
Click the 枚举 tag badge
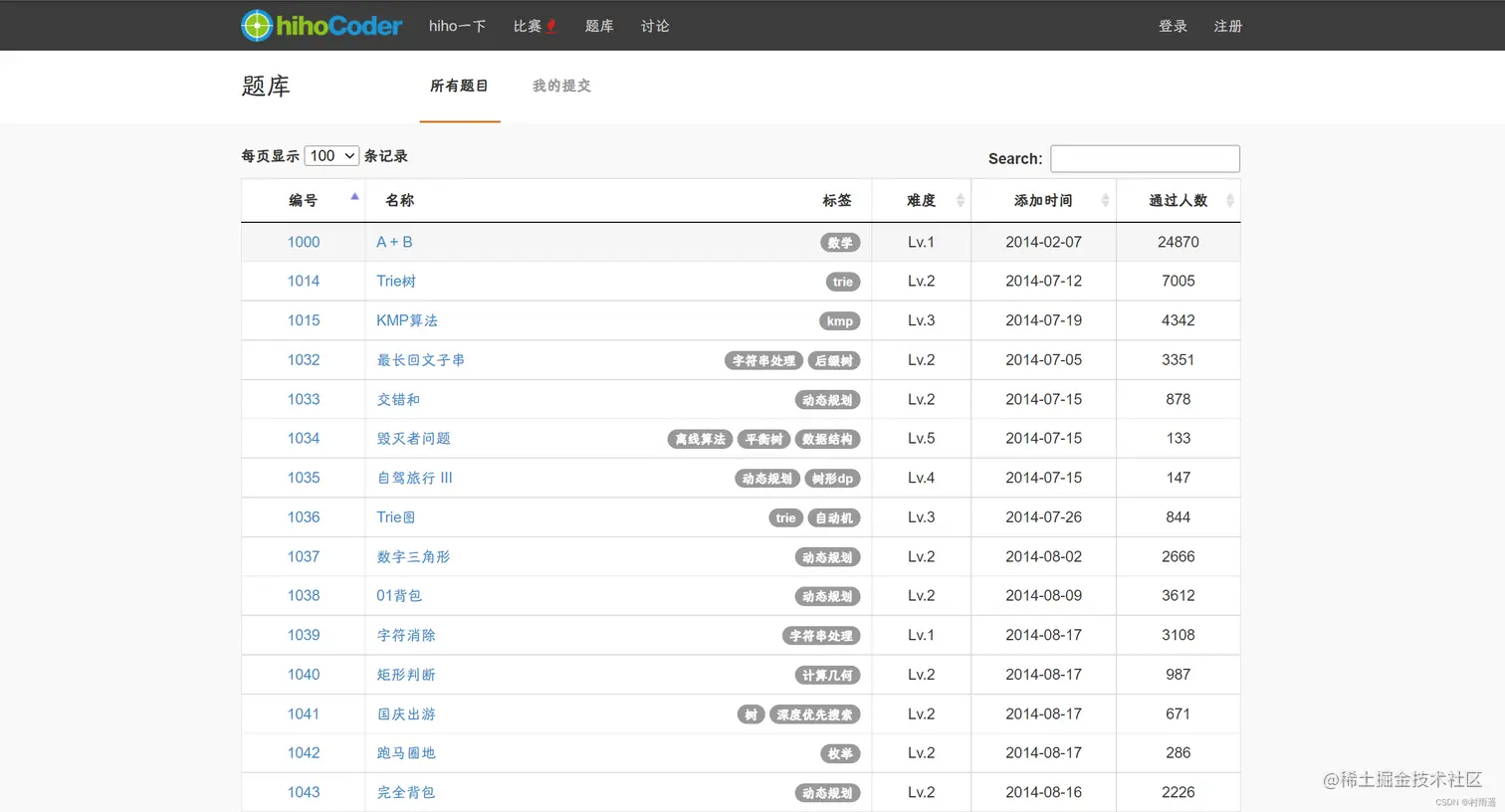click(840, 753)
